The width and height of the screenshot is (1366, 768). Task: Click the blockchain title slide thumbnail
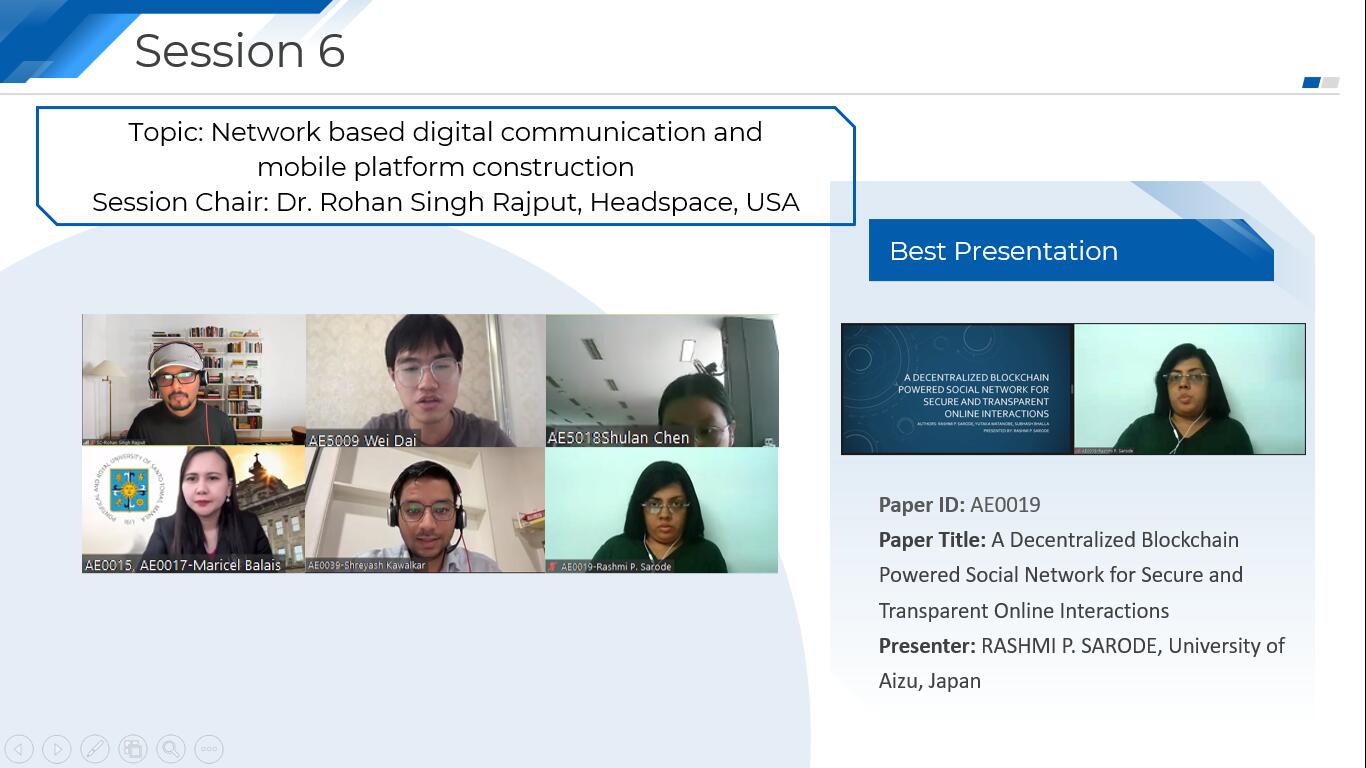pos(957,389)
